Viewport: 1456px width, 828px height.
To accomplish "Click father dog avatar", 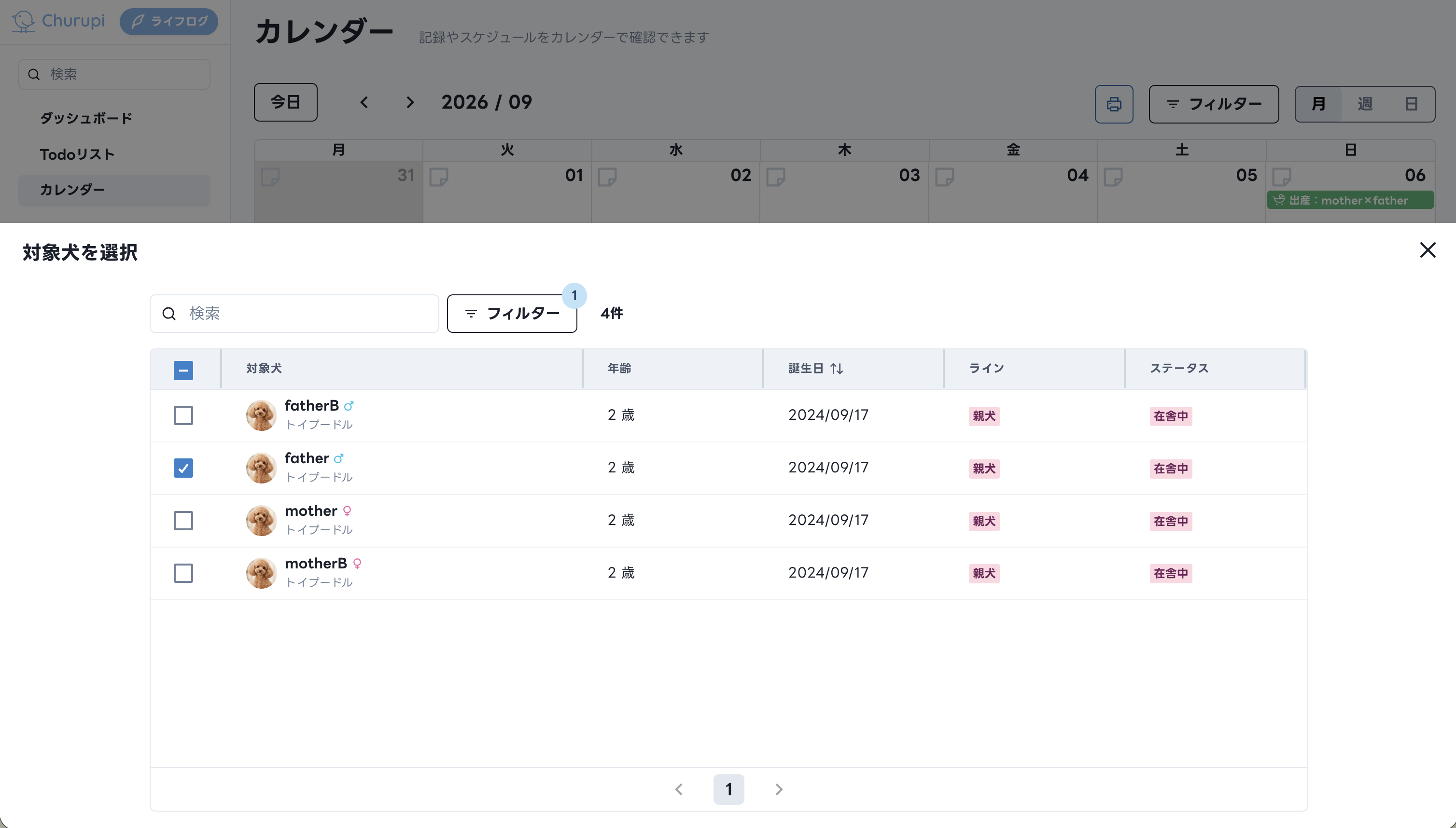I will coord(261,468).
